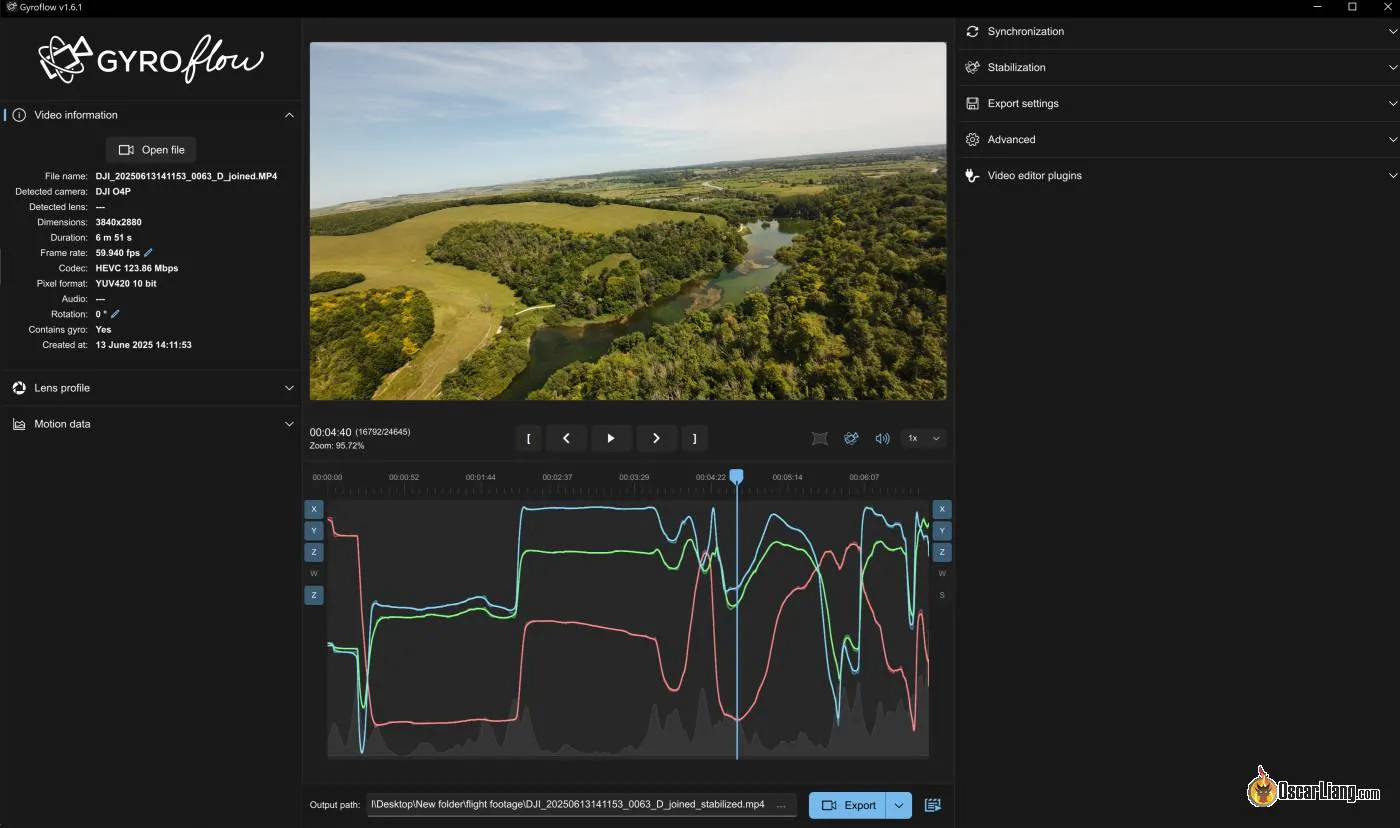Click timeline ruler at 00:05:14
The image size is (1400, 828).
[x=787, y=478]
